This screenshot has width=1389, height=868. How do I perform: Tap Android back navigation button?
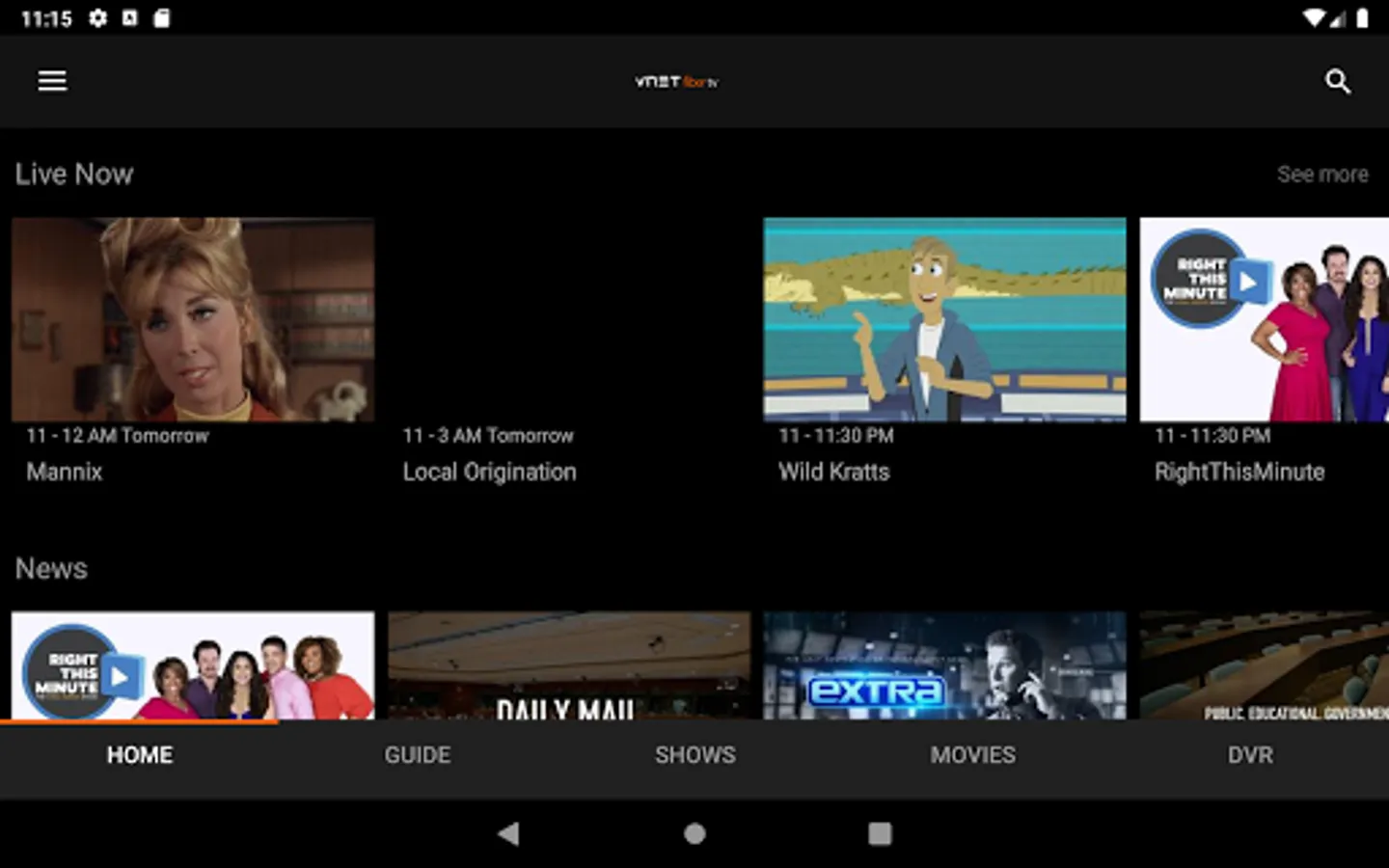point(508,833)
